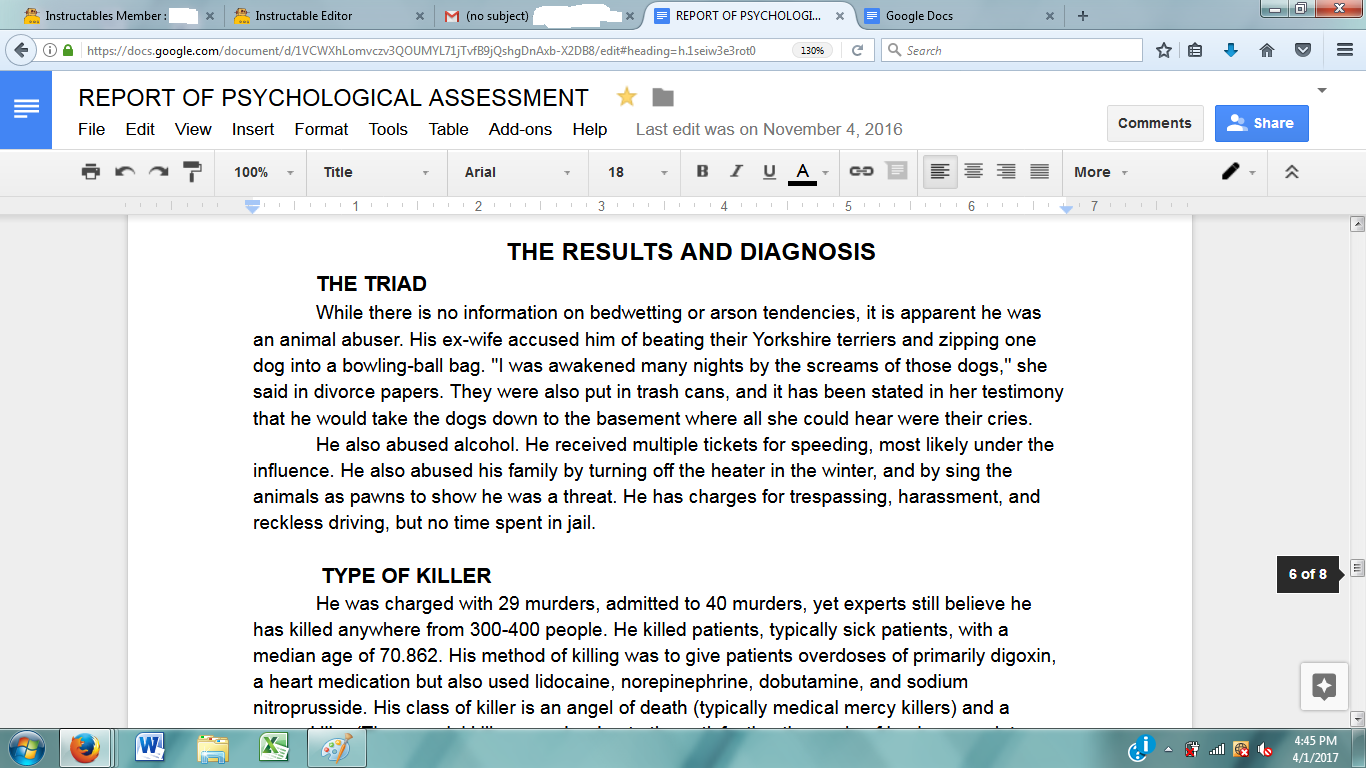This screenshot has width=1366, height=768.
Task: Open the Format menu
Action: click(x=320, y=129)
